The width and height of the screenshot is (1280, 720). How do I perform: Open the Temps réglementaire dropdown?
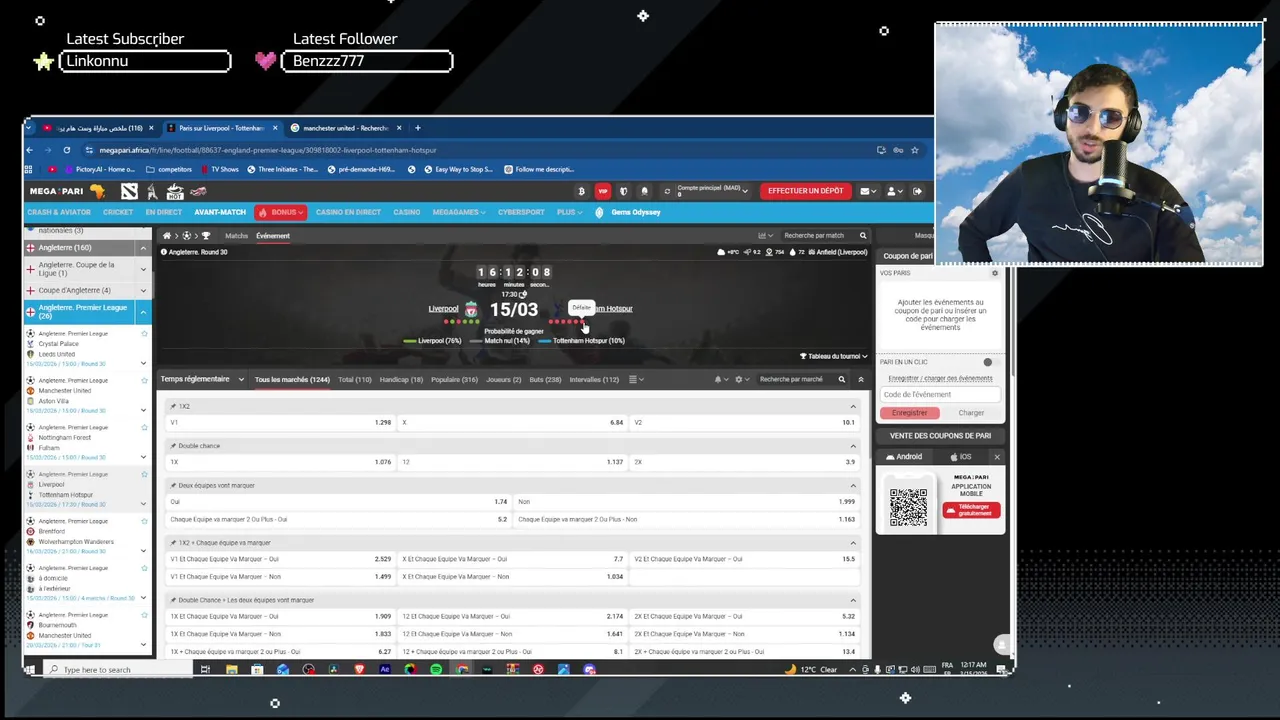click(202, 379)
